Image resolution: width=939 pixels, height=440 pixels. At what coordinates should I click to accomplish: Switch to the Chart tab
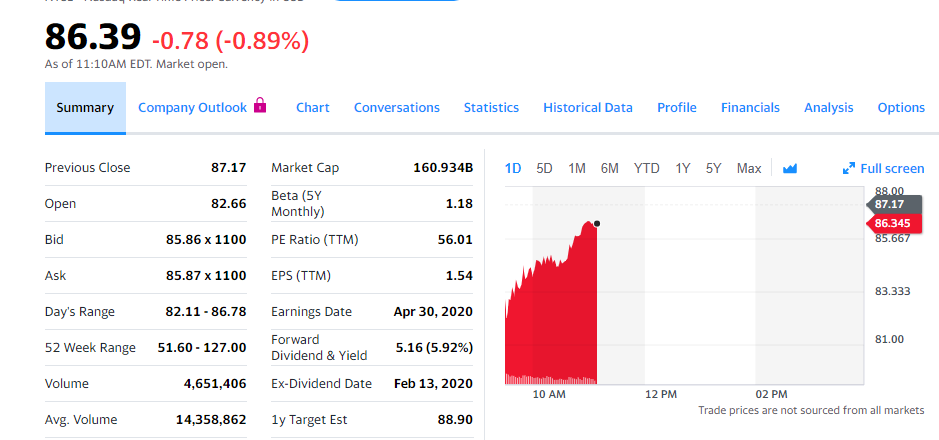coord(313,108)
